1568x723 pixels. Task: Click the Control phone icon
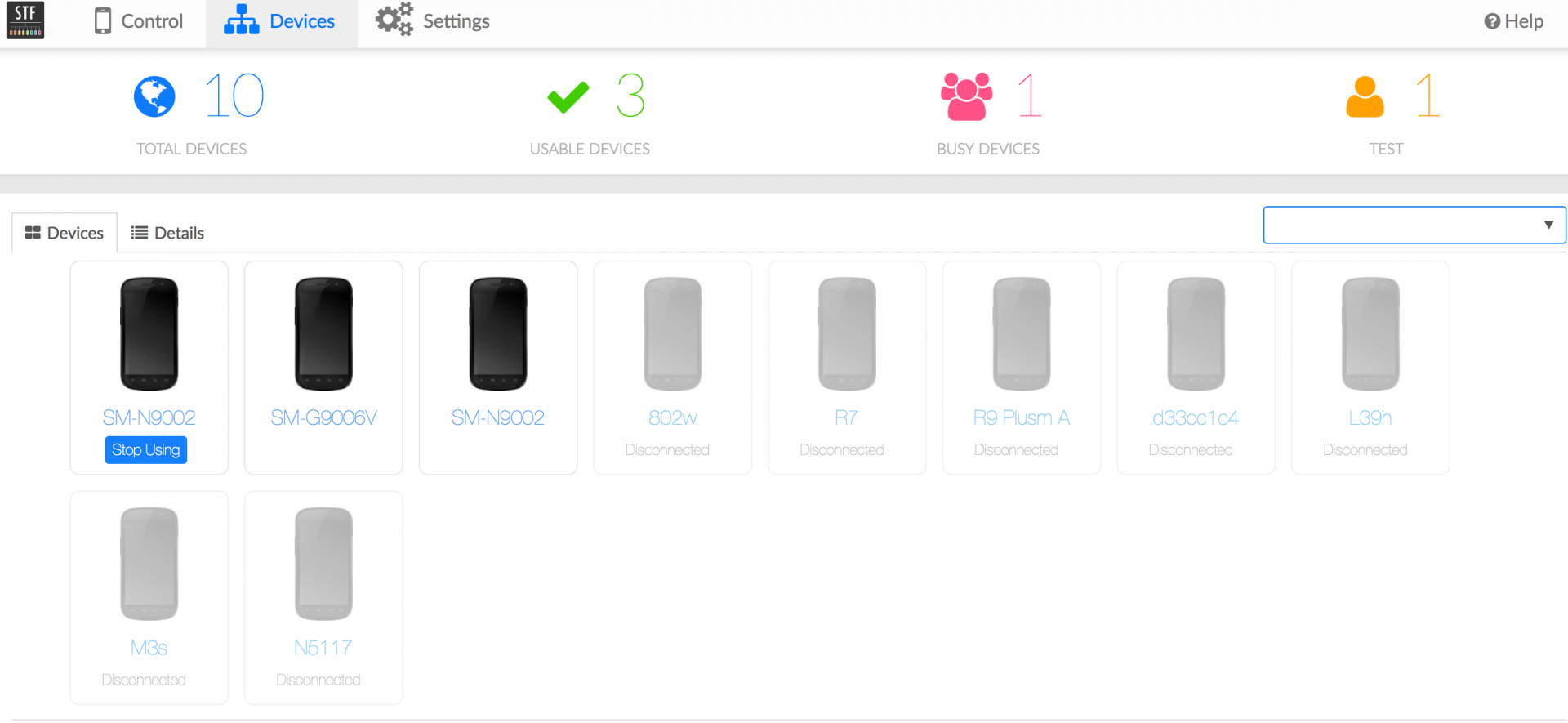pos(103,20)
